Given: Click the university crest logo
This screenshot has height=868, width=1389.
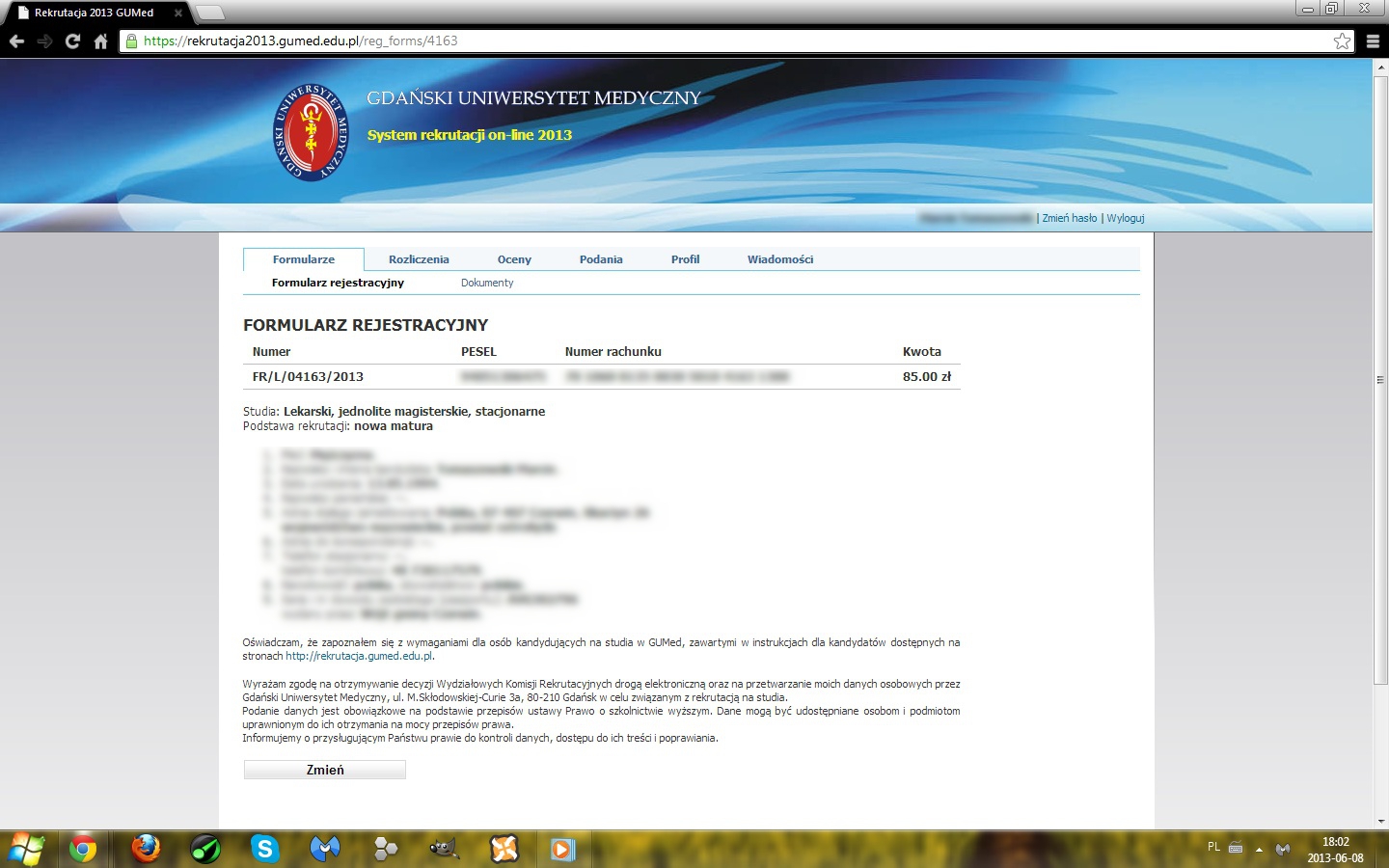Looking at the screenshot, I should pyautogui.click(x=310, y=133).
